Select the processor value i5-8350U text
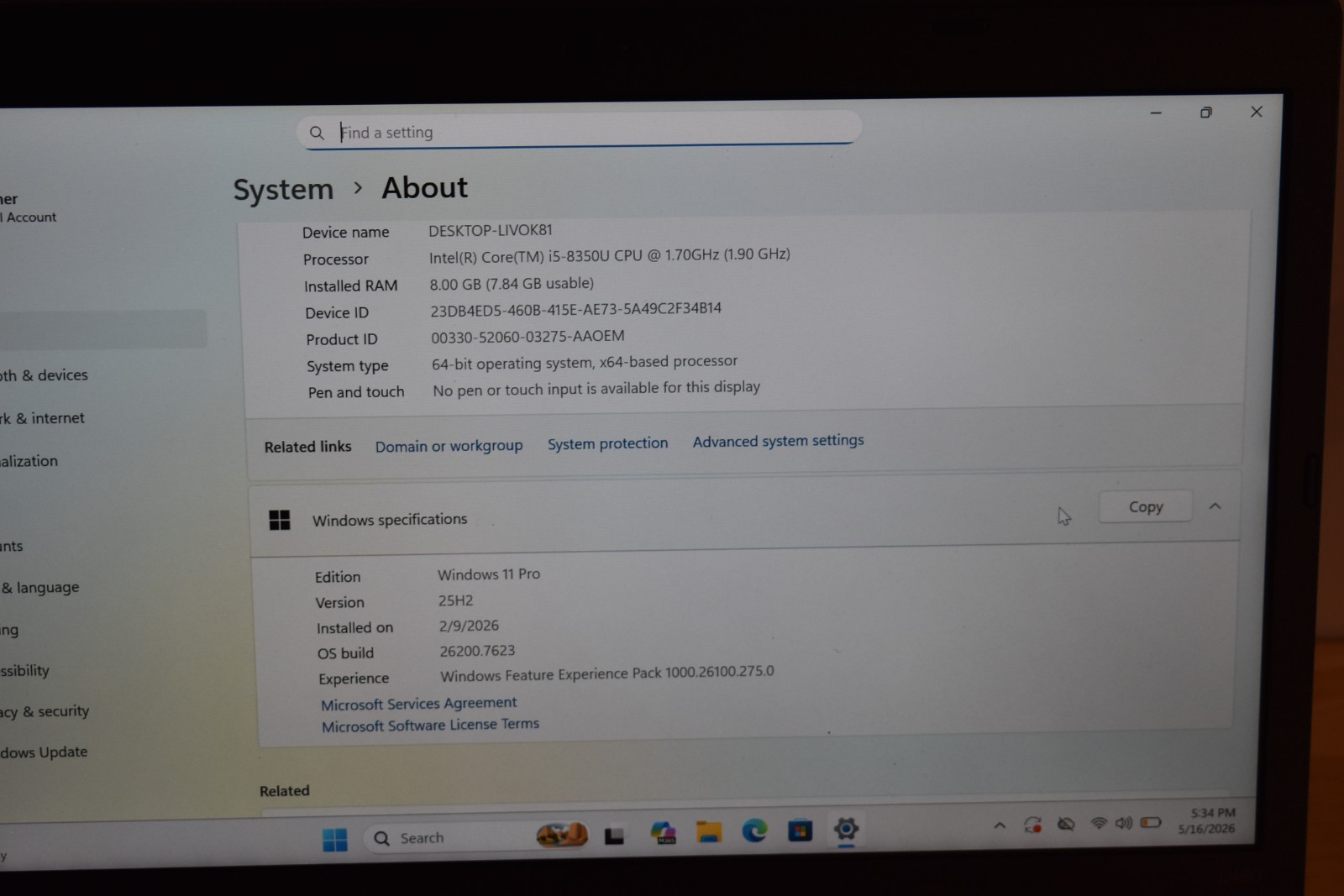1344x896 pixels. click(610, 255)
